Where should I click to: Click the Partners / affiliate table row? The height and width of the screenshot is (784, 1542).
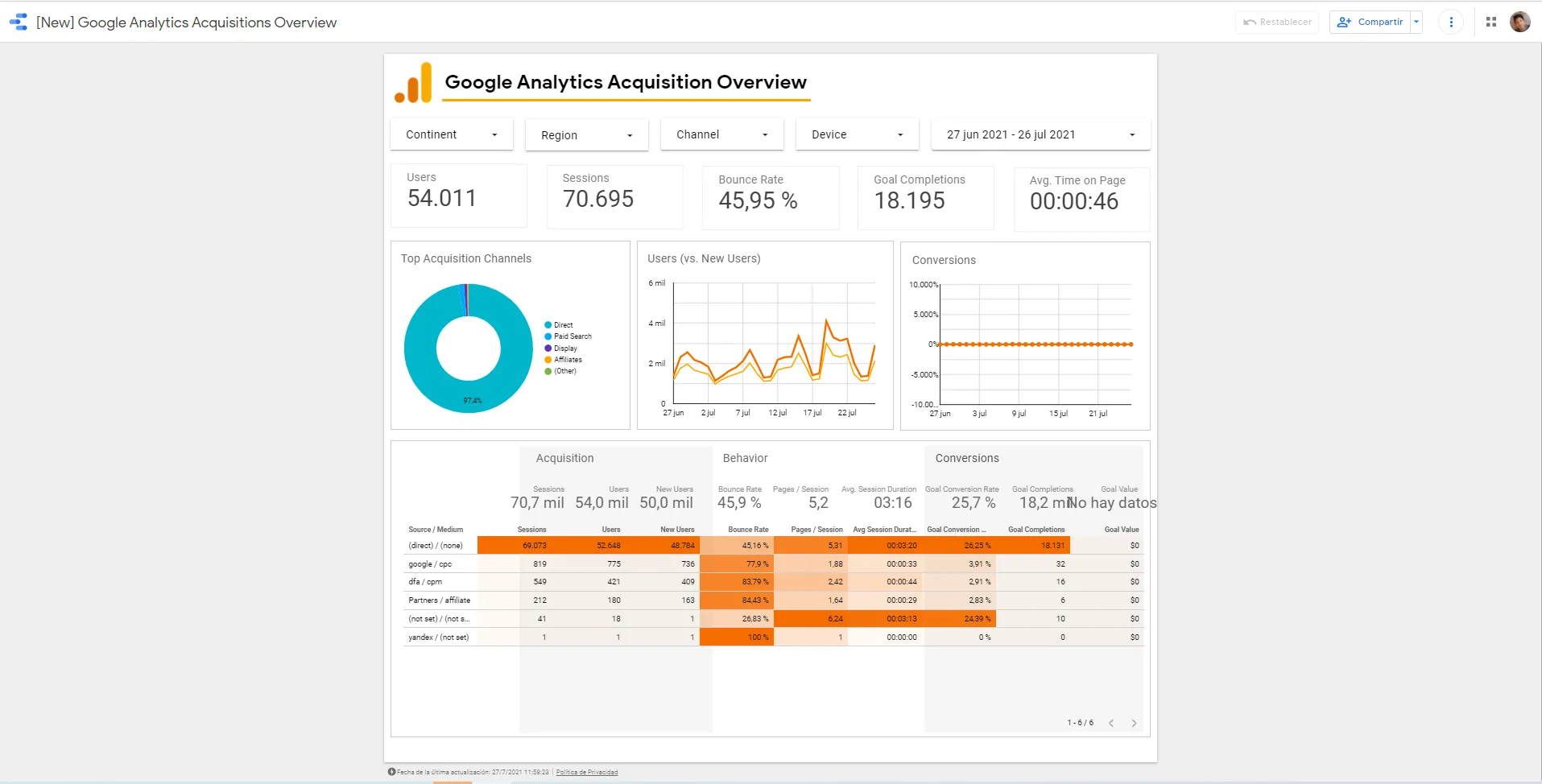pyautogui.click(x=773, y=600)
